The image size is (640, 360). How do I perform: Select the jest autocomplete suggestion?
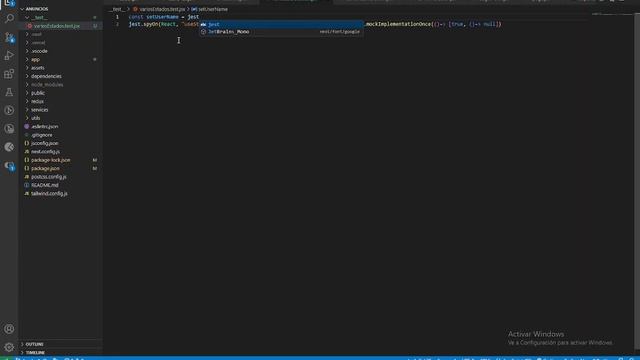coord(281,24)
